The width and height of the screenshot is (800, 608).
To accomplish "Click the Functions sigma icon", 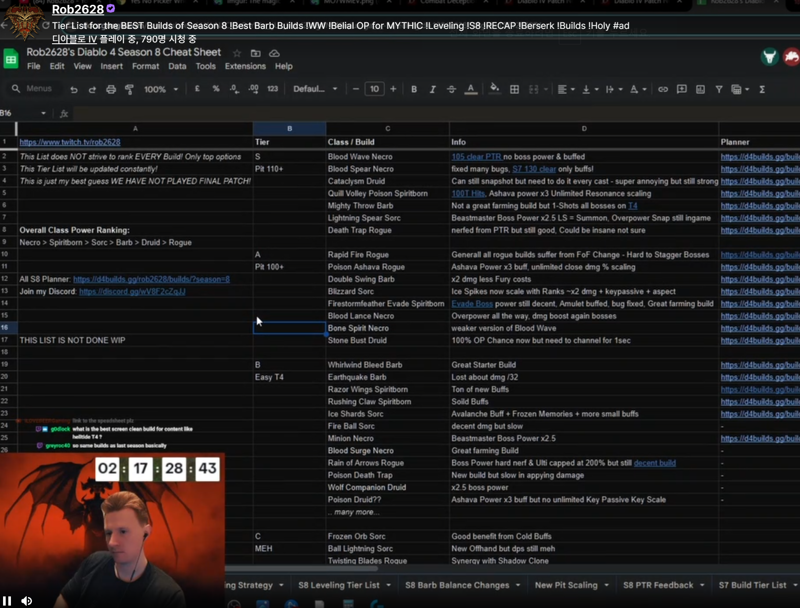I will (762, 89).
